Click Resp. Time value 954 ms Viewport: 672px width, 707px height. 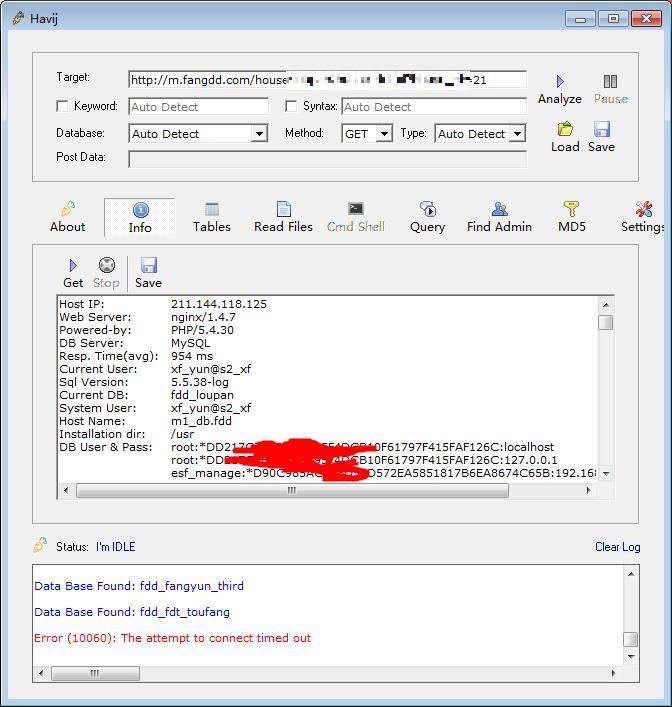[x=192, y=356]
